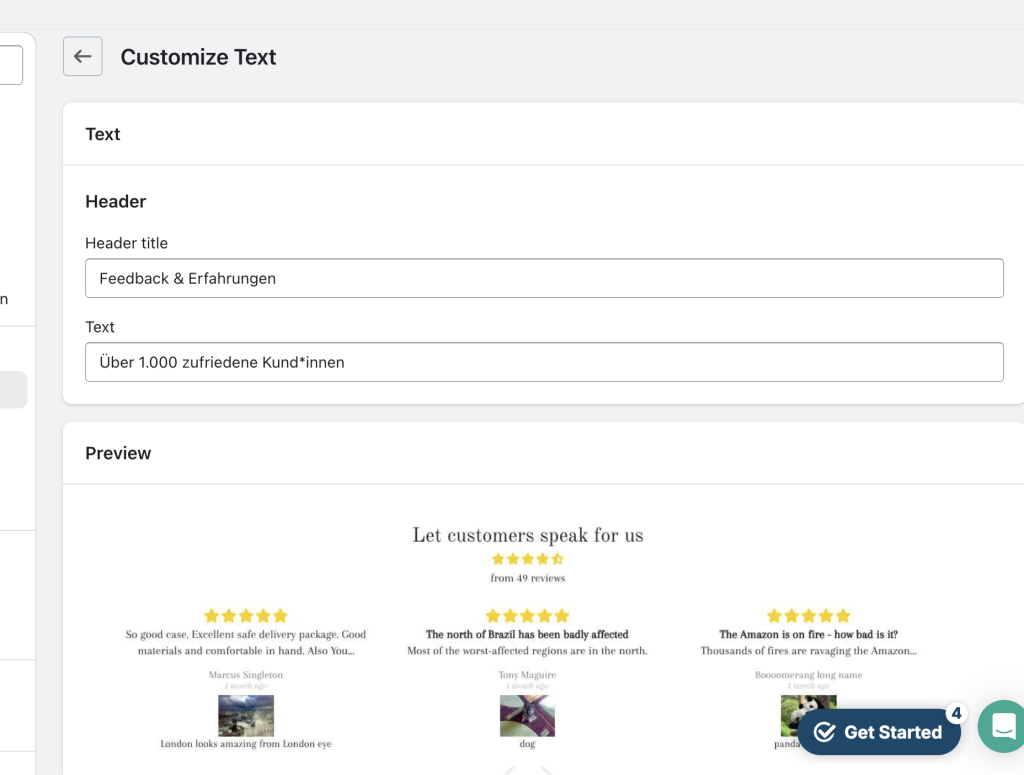Click the badge number 4 on Get Started
This screenshot has height=775, width=1024.
point(956,713)
